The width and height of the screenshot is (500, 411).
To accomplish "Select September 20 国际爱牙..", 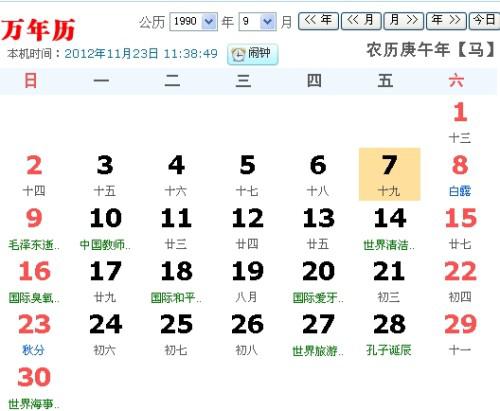I will coord(318,281).
